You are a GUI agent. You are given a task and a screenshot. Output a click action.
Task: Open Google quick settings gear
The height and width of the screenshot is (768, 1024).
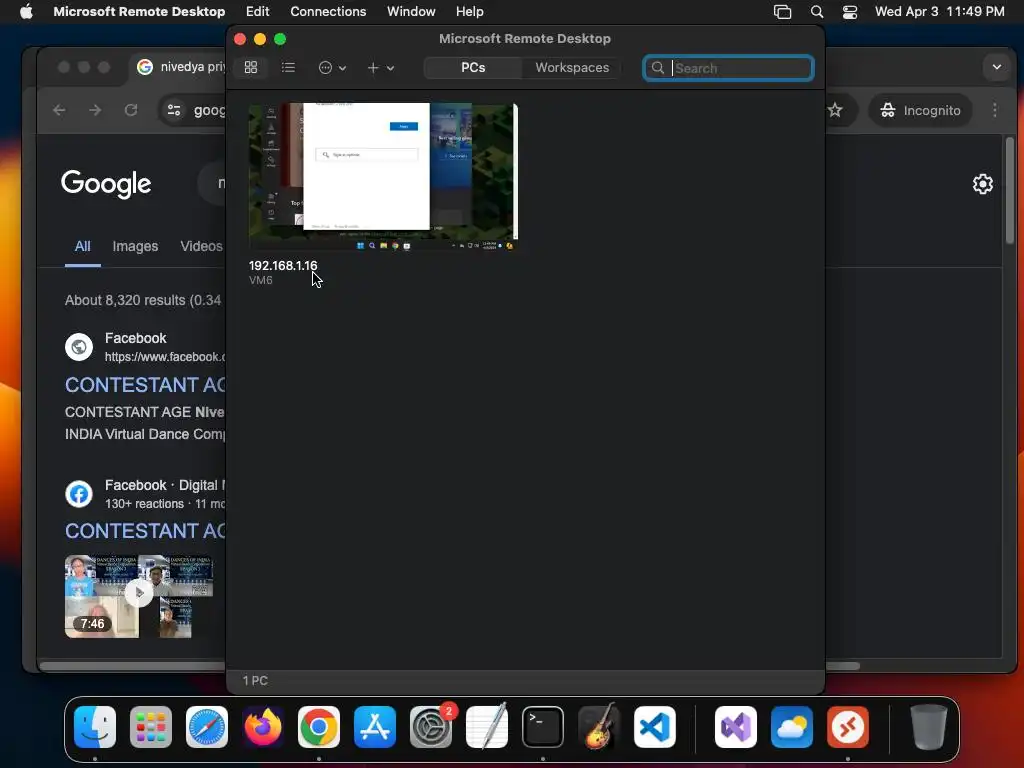click(982, 184)
